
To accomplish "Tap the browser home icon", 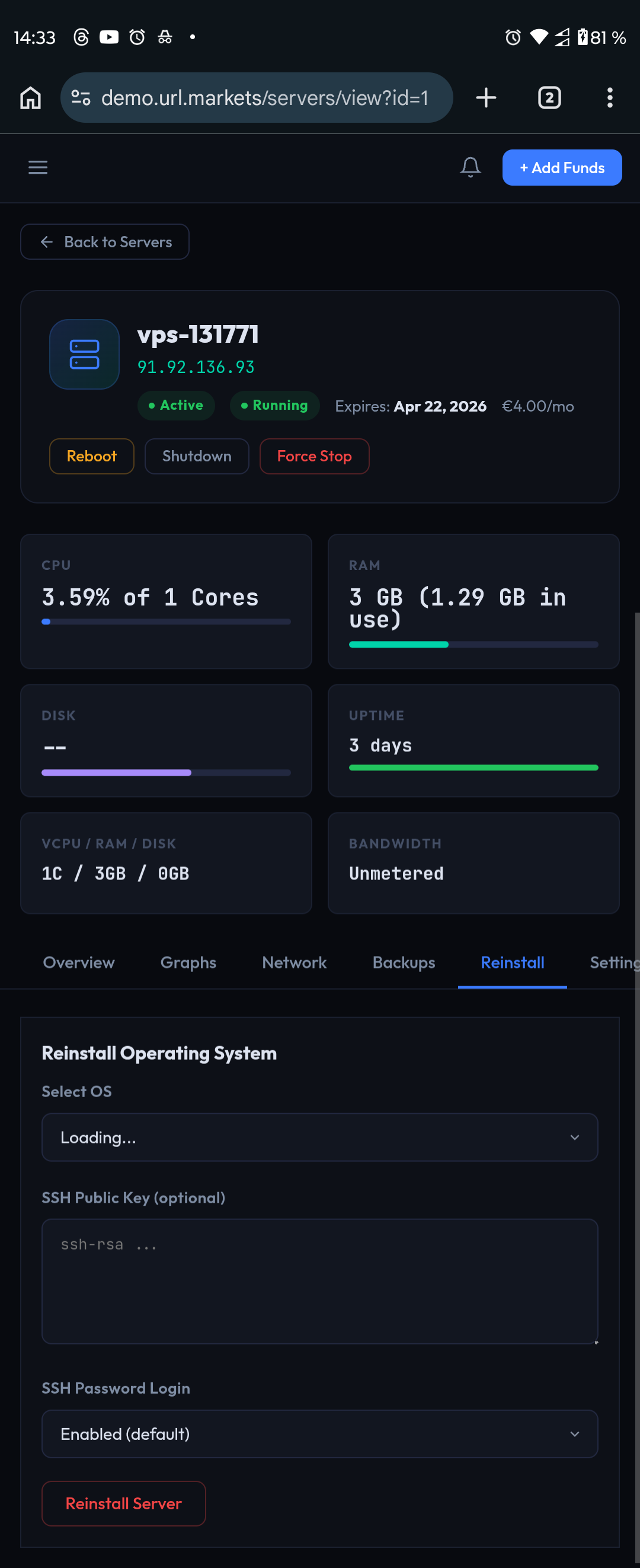I will click(30, 97).
